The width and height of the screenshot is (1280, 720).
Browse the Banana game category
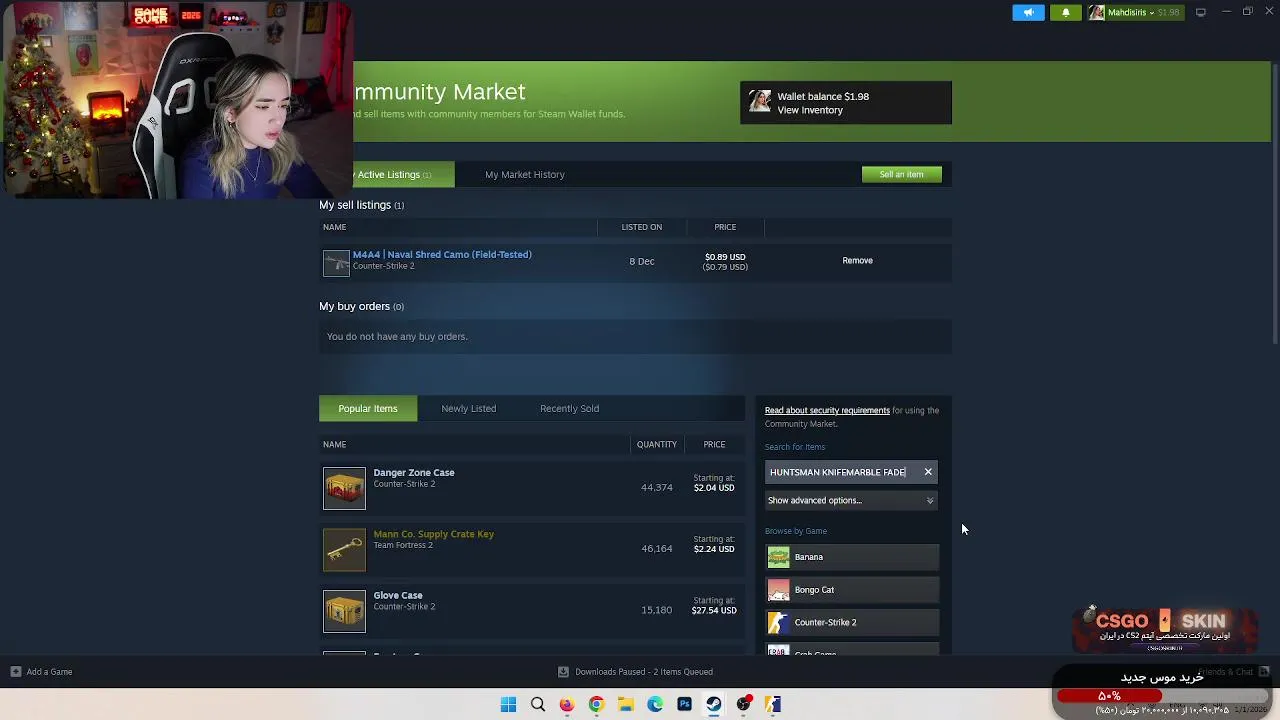click(852, 557)
